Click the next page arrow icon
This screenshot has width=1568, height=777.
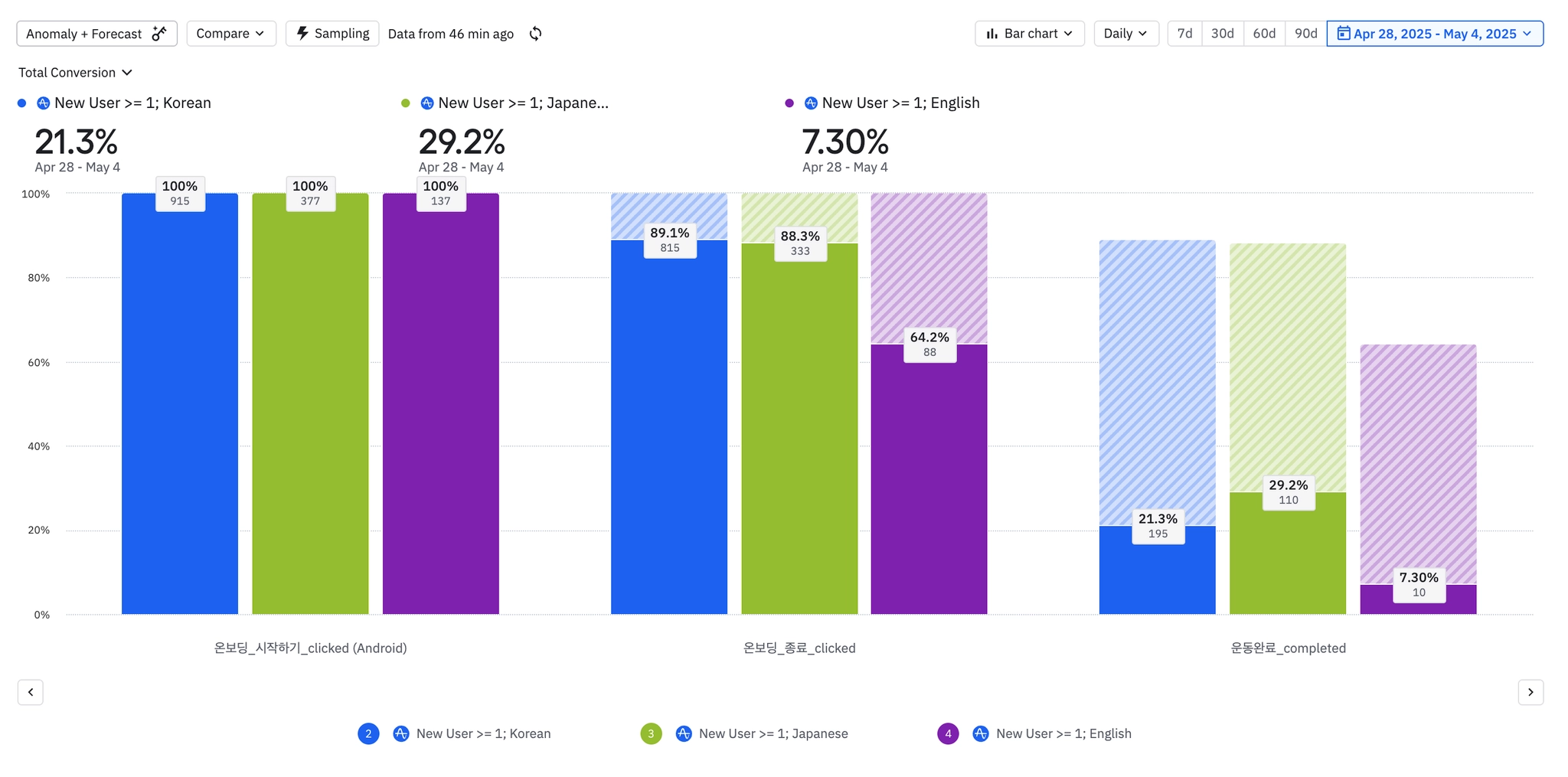pos(1530,692)
